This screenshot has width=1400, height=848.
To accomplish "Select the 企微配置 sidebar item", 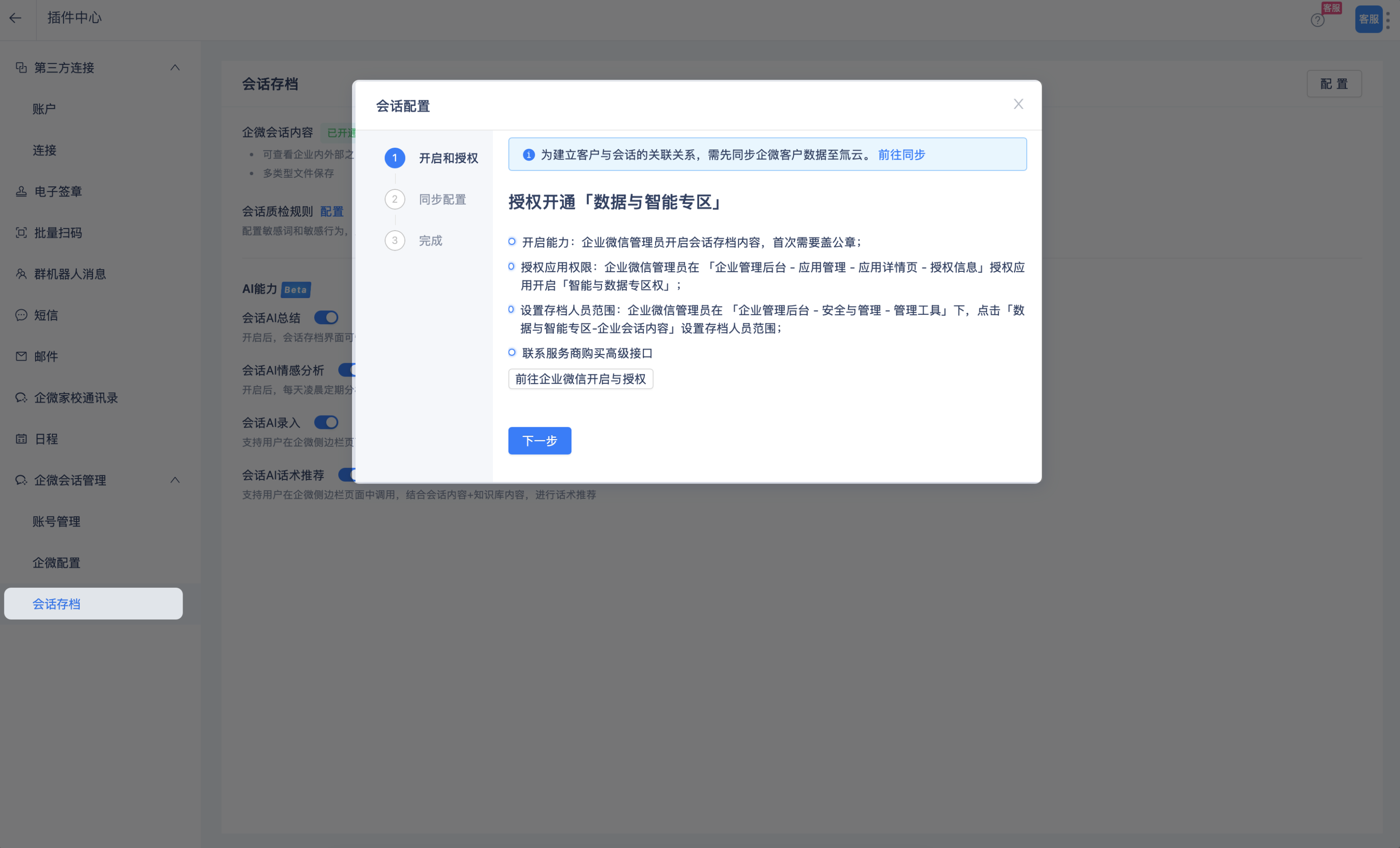I will (56, 563).
